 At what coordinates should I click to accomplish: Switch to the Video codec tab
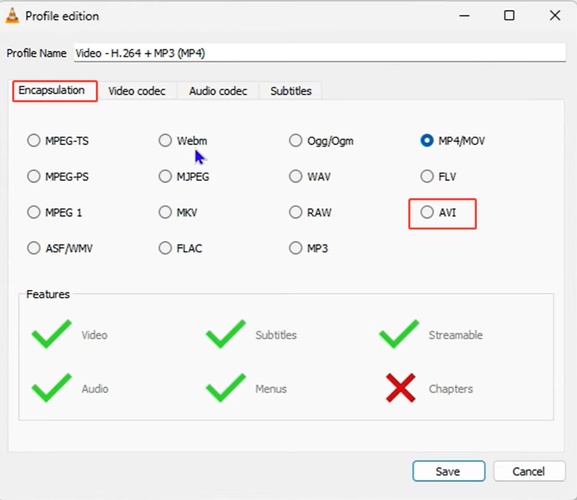137,91
